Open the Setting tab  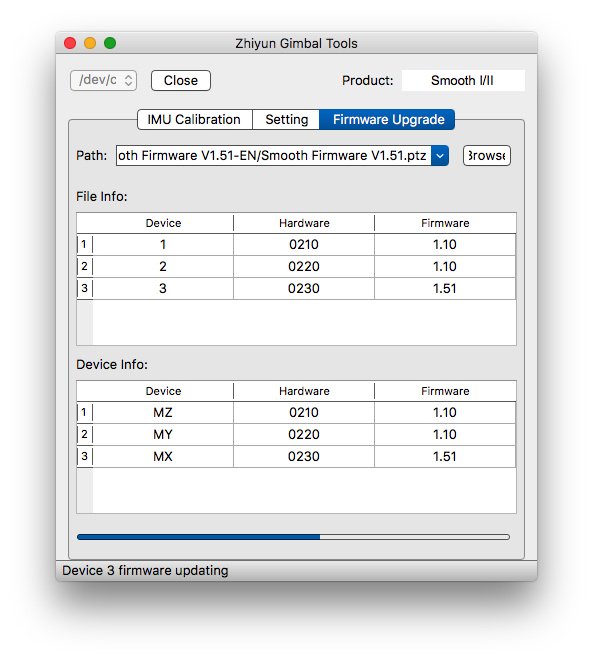click(x=286, y=119)
